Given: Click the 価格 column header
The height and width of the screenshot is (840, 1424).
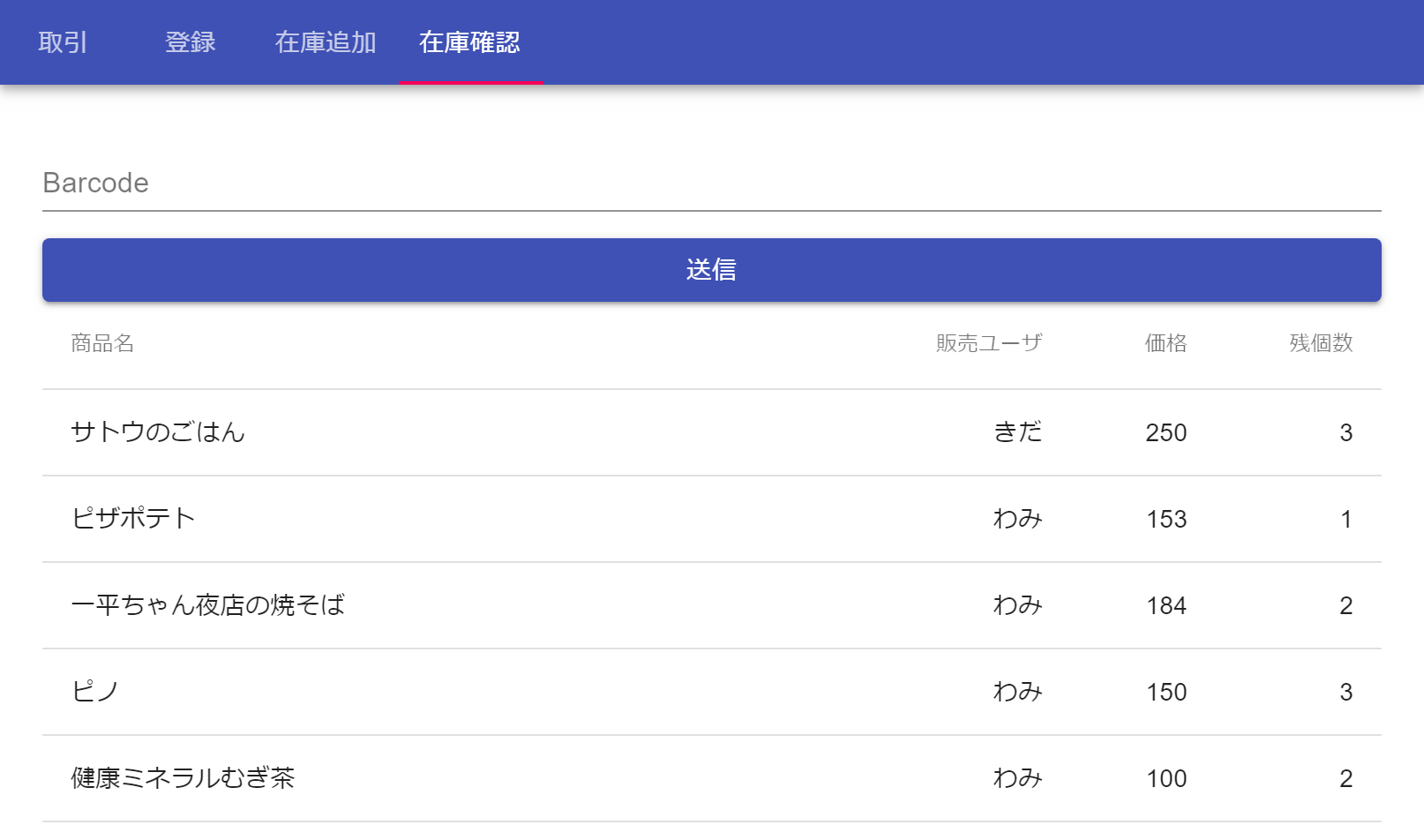Looking at the screenshot, I should (1165, 343).
